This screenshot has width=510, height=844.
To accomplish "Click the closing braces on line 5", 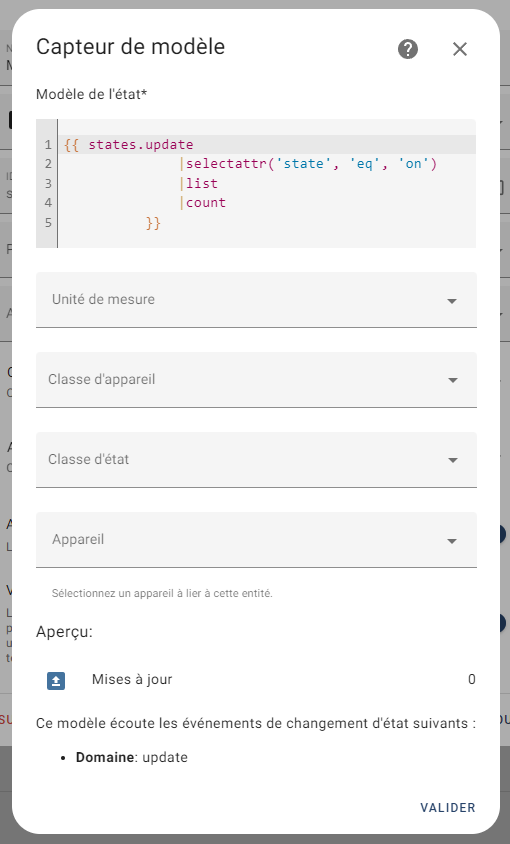I will (153, 223).
